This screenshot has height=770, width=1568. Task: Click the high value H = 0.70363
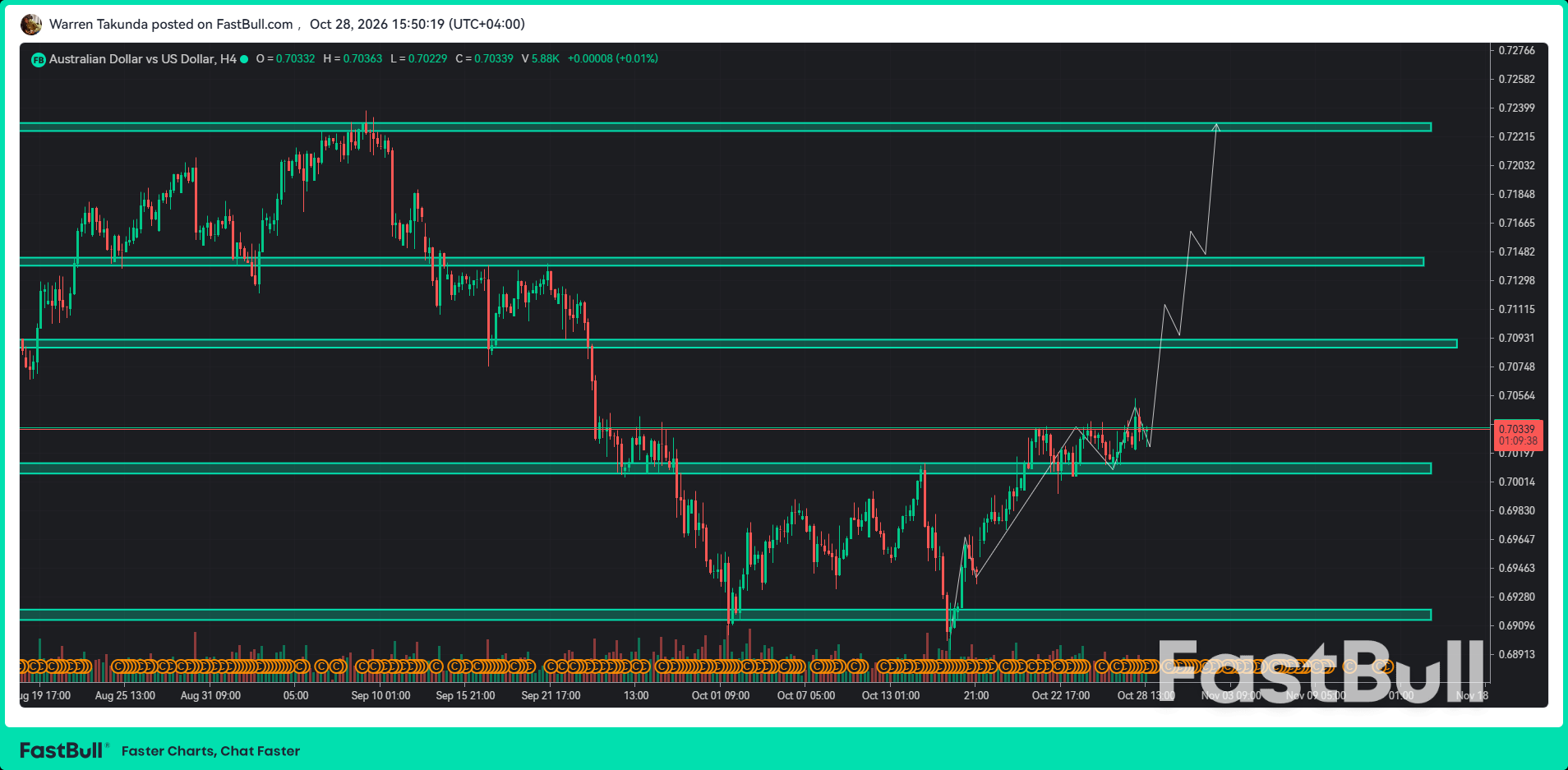pos(353,59)
